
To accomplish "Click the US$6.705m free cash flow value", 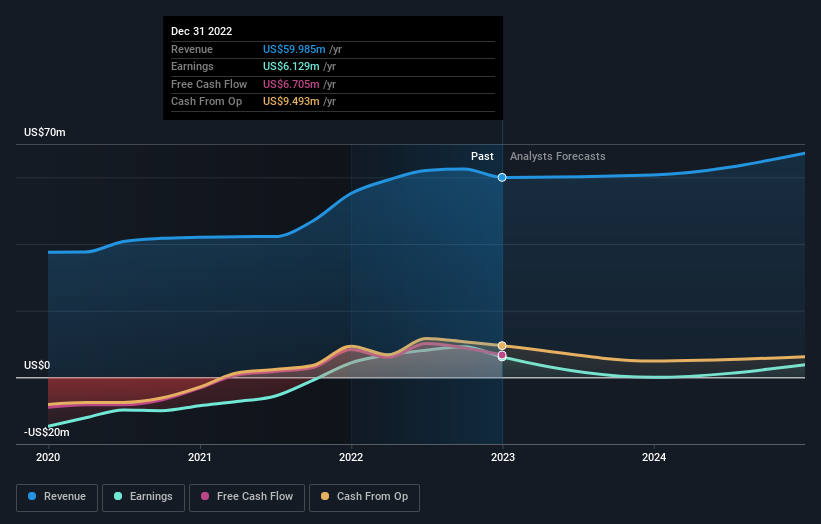I will pyautogui.click(x=291, y=84).
